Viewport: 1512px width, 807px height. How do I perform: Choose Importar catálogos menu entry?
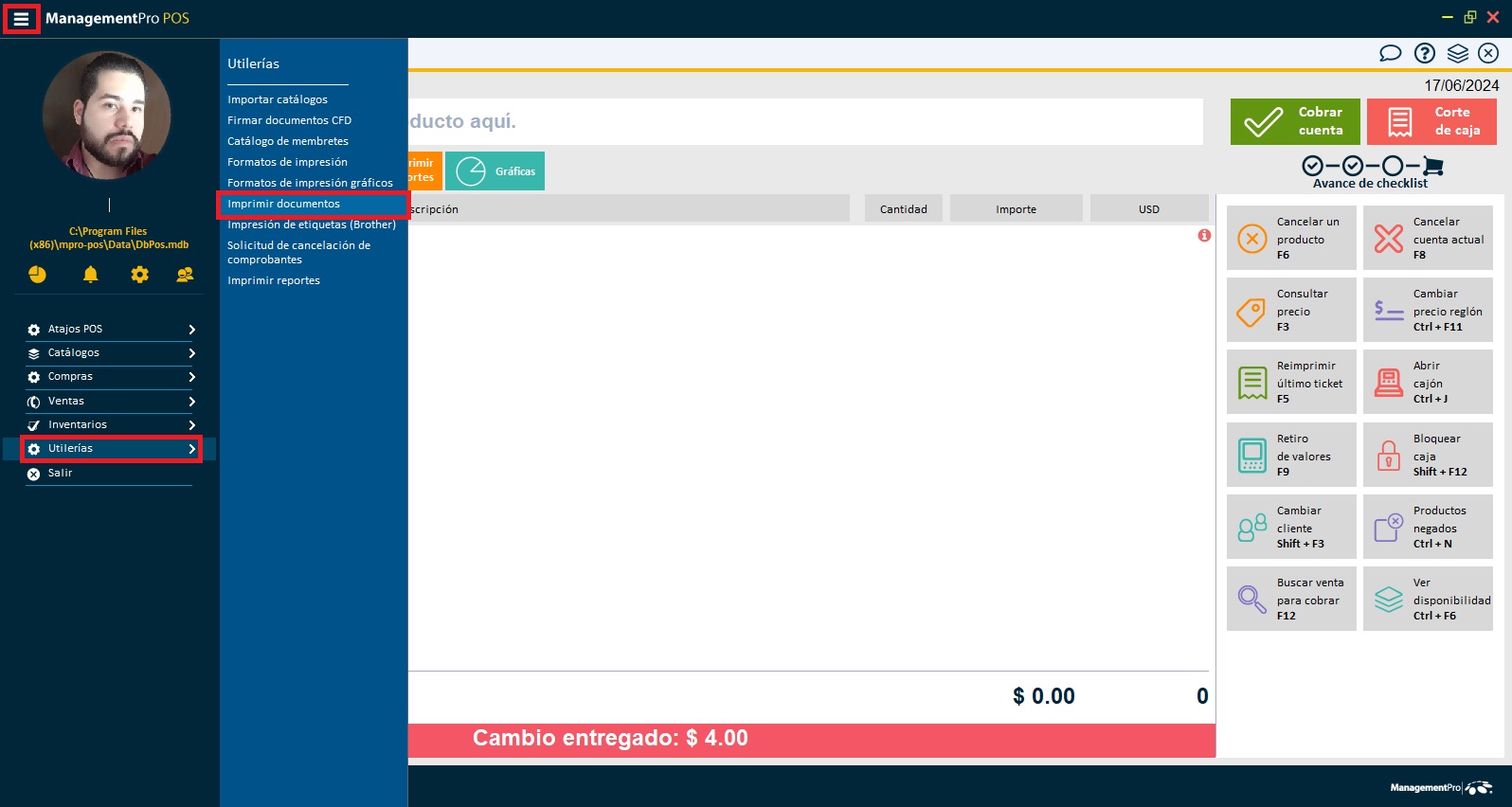278,99
